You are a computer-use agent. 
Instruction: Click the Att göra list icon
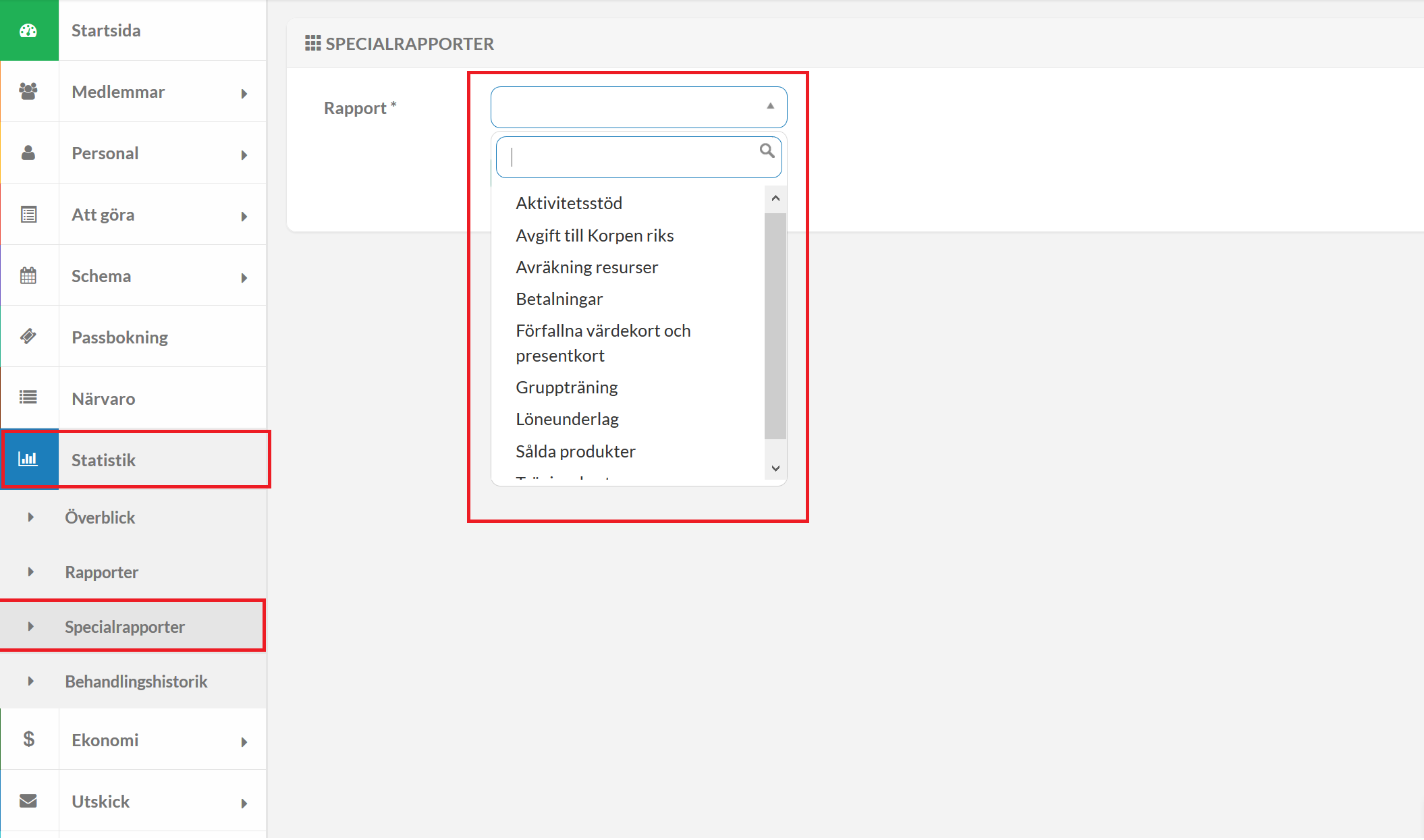pyautogui.click(x=28, y=215)
